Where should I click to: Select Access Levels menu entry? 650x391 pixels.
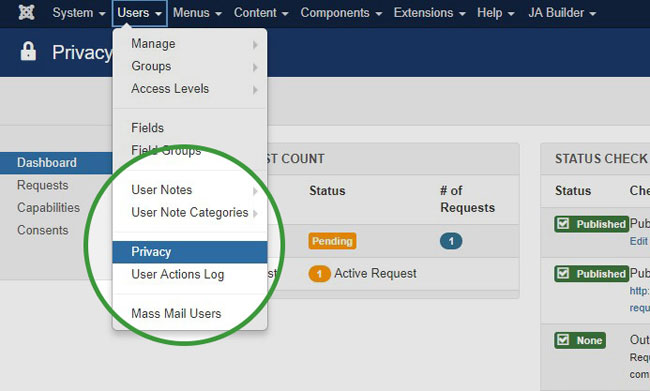[189, 88]
